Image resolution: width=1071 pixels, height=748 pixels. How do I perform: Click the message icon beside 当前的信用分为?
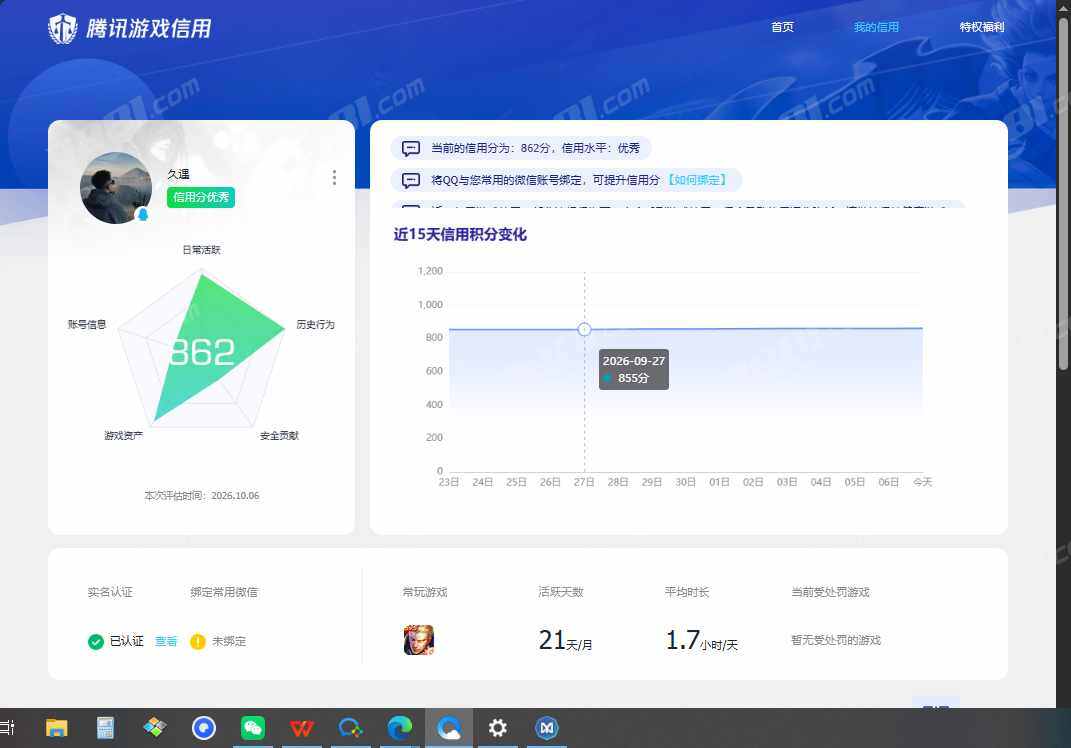click(x=411, y=148)
